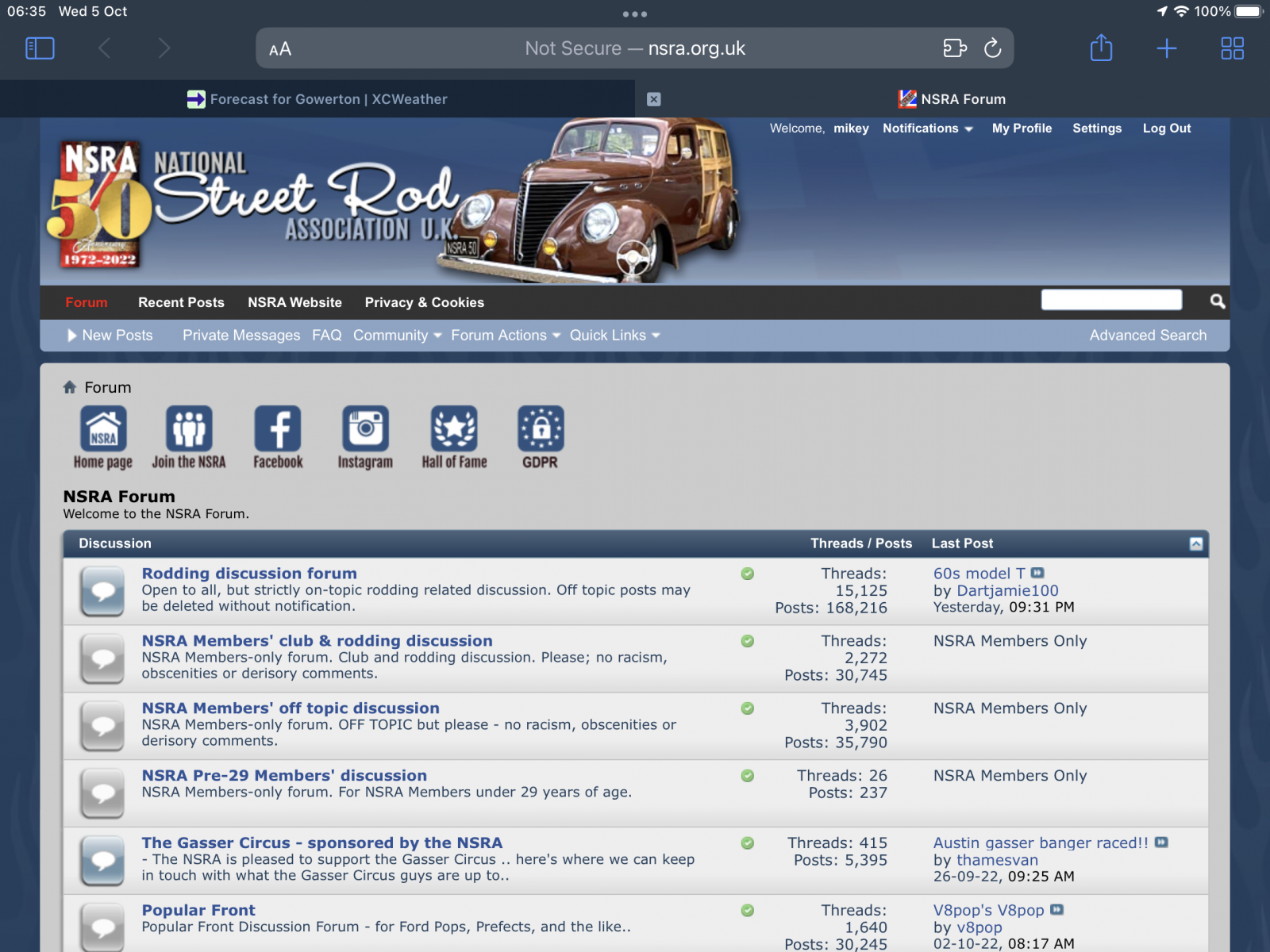This screenshot has height=952, width=1270.
Task: Click the Gasser Circus forum status icon
Action: [x=103, y=862]
